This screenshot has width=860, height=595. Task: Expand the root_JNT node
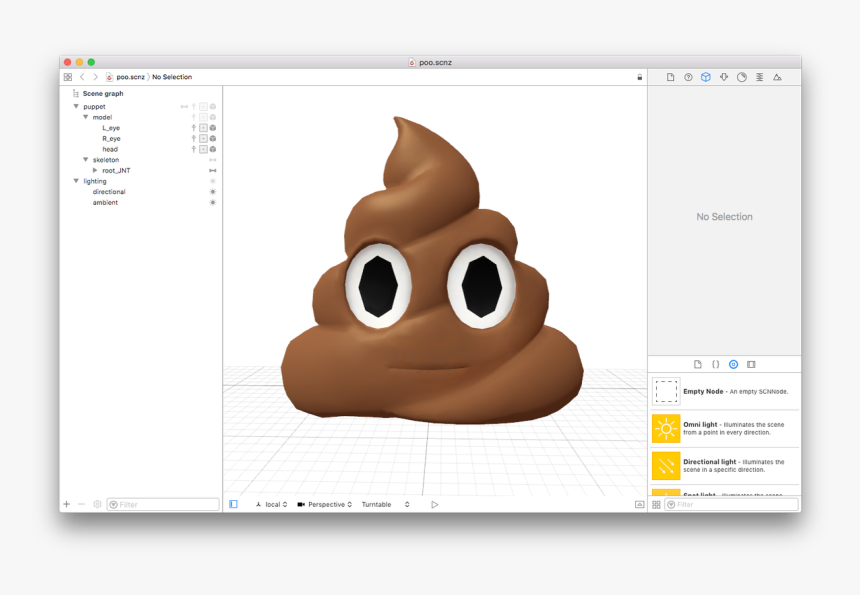coord(95,170)
